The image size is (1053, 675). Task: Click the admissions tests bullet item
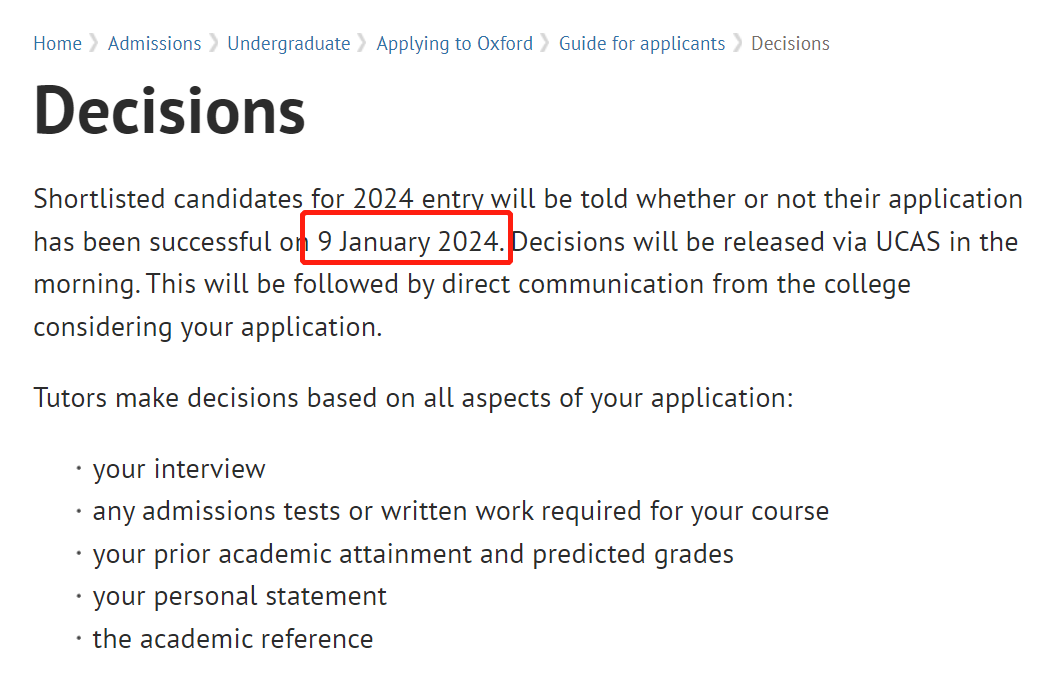(461, 512)
